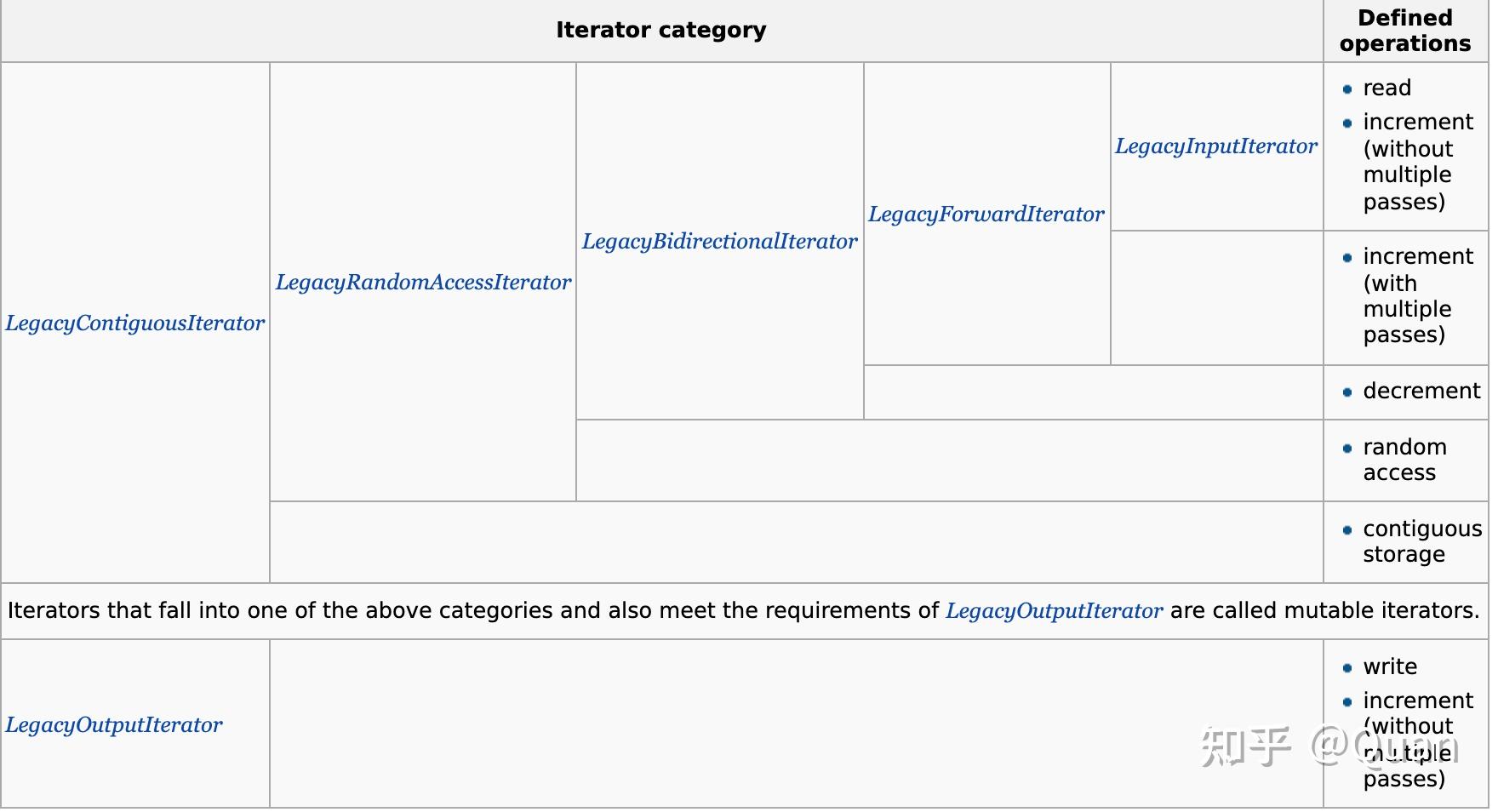Click the bullet icon beside 'decrement'
Viewport: 1498px width, 812px height.
point(1347,392)
